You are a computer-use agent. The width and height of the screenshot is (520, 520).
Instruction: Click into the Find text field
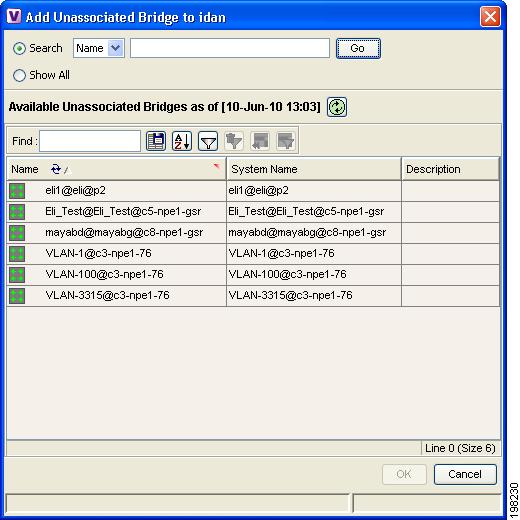90,141
